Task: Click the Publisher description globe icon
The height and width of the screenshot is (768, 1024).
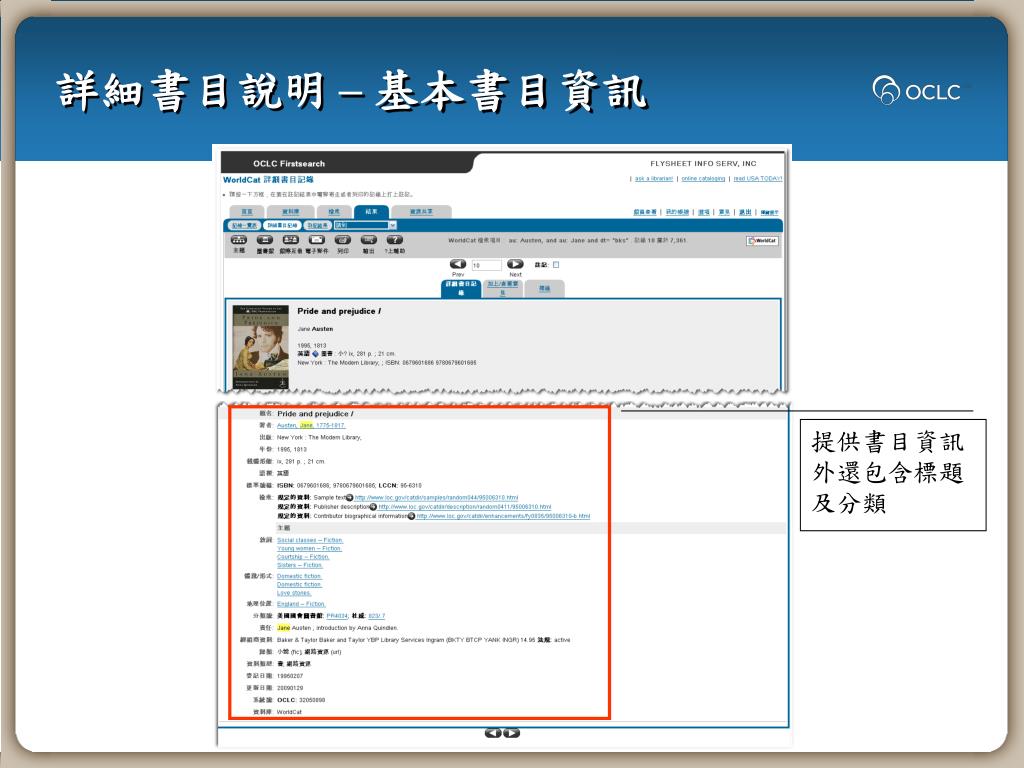Action: click(373, 507)
